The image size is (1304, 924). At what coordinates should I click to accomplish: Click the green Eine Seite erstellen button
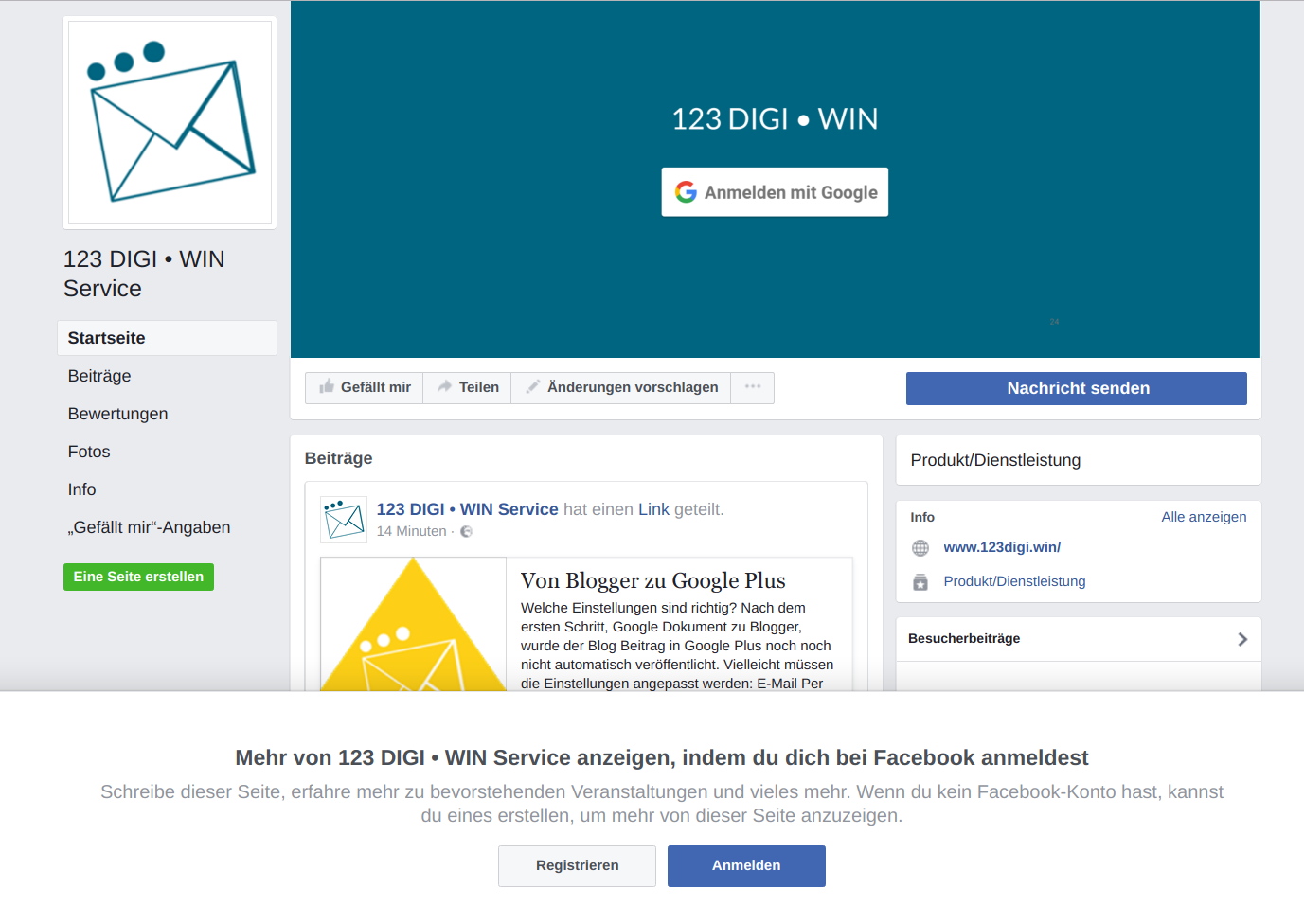click(x=138, y=577)
